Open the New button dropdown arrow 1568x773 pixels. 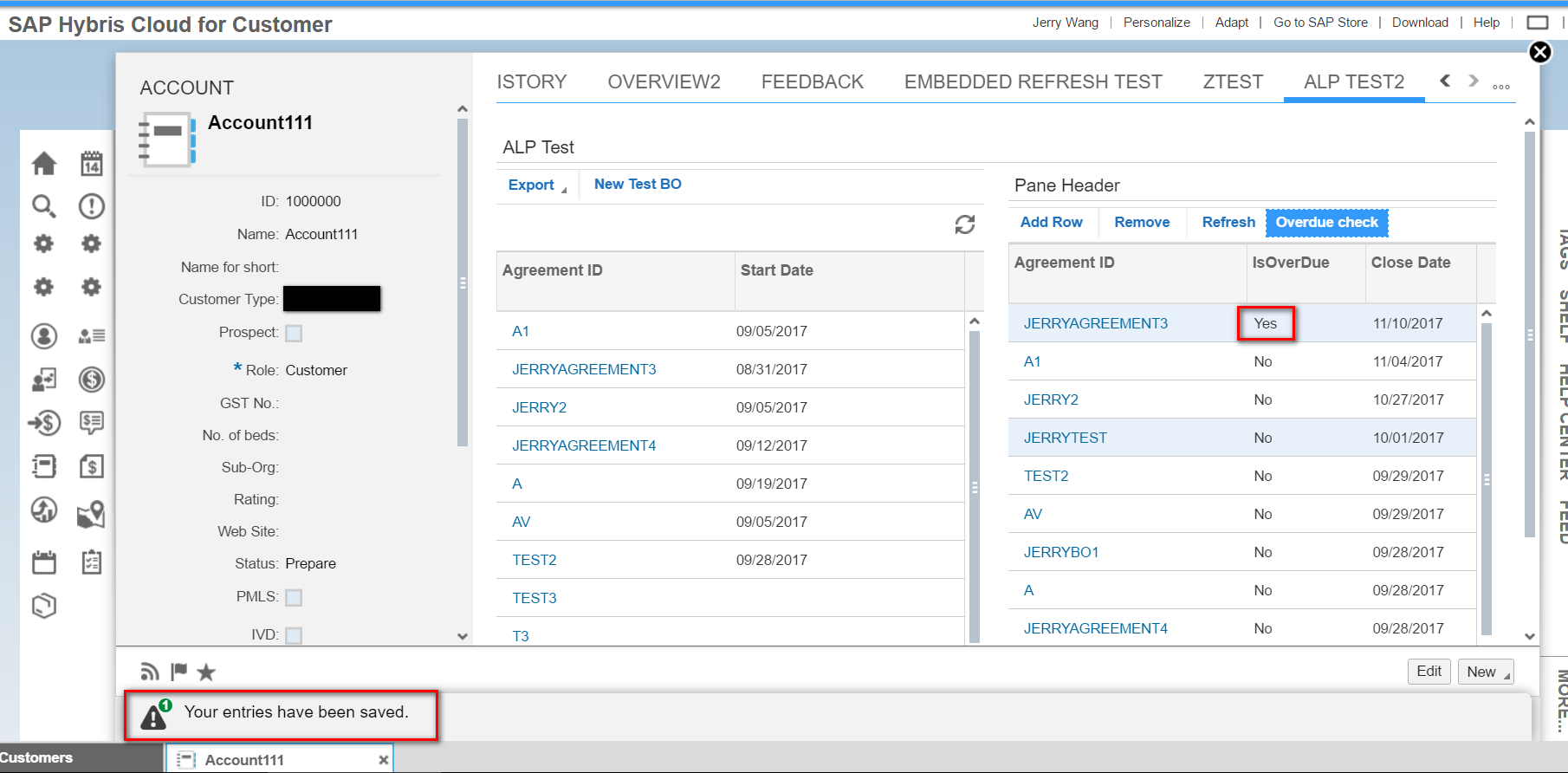1506,675
